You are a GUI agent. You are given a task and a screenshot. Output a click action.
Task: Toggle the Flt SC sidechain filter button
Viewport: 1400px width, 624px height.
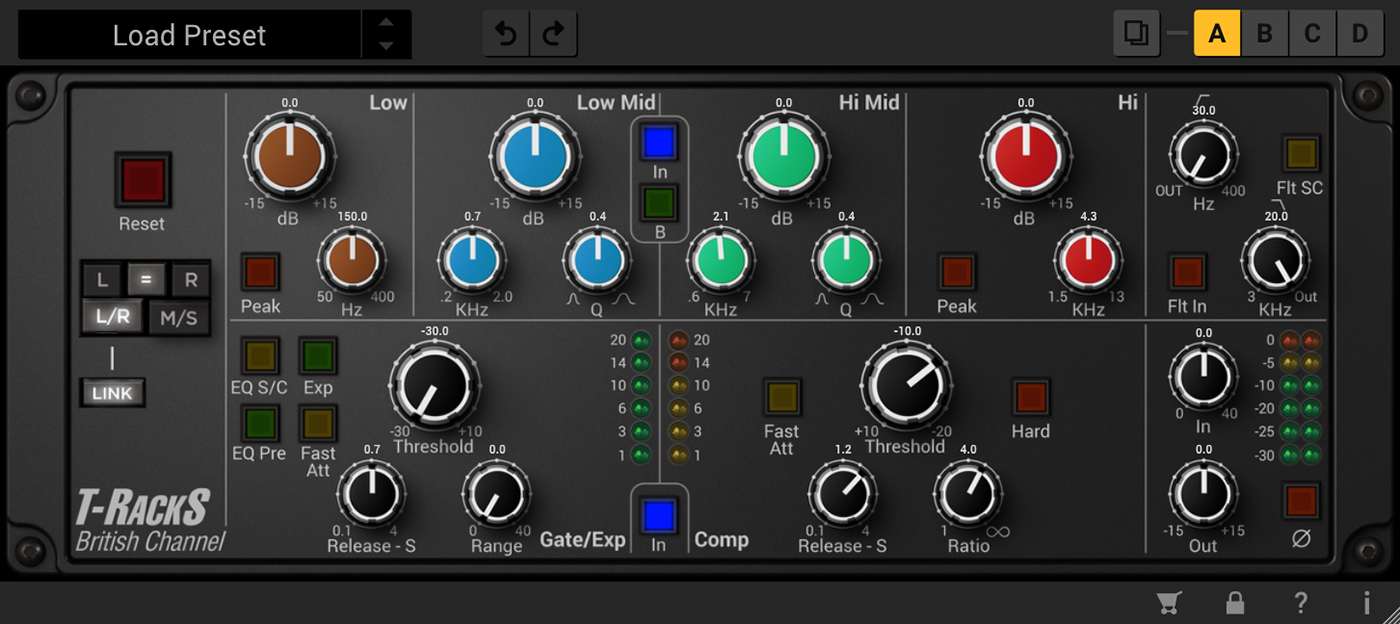pos(1301,153)
